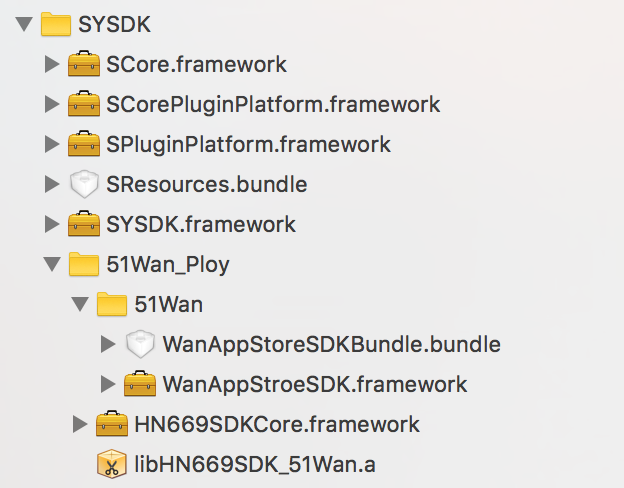
Task: Click the SResources.bundle white brick icon
Action: pyautogui.click(x=84, y=184)
